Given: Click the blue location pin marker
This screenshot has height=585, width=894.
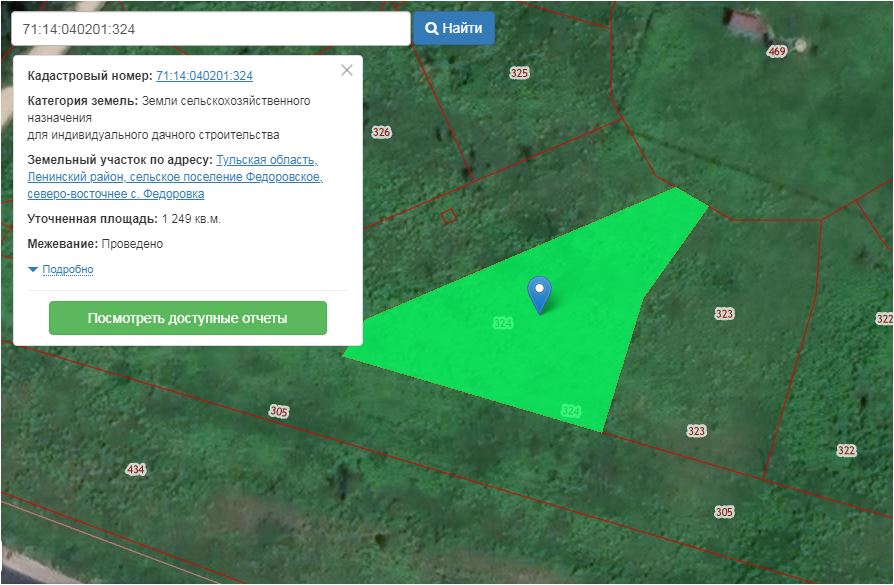Looking at the screenshot, I should tap(539, 292).
